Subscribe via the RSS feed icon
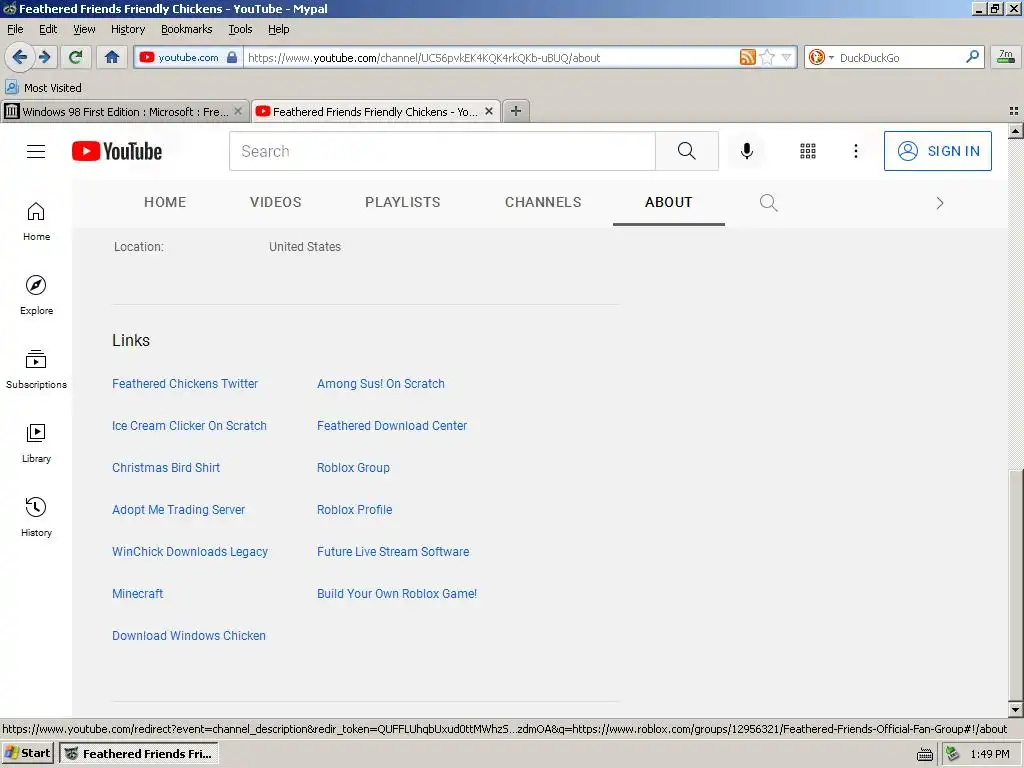This screenshot has width=1024, height=768. [x=747, y=57]
